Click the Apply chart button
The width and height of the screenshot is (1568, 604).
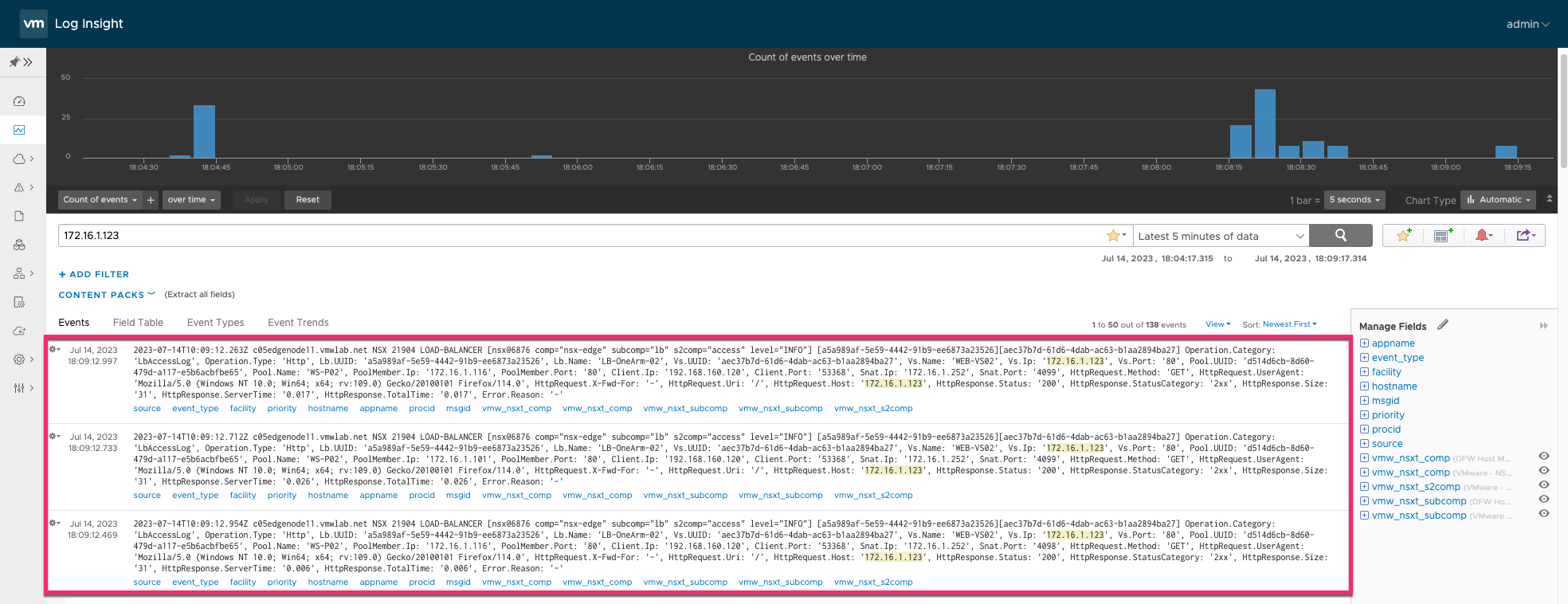pos(257,200)
